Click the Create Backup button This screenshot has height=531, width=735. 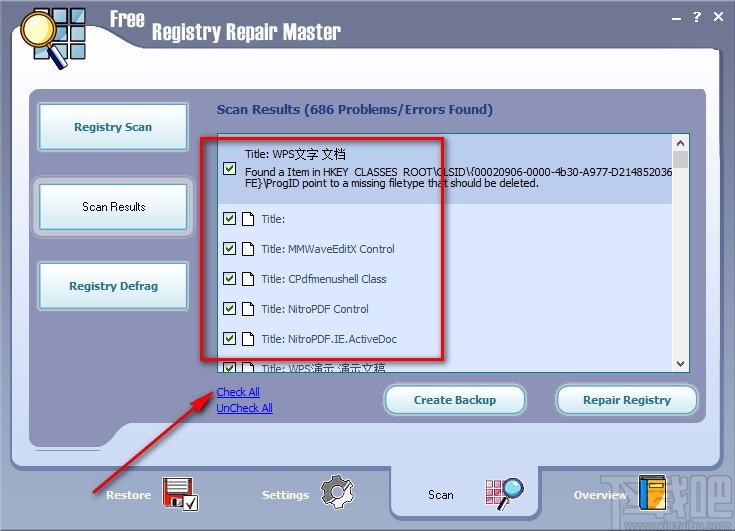tap(455, 400)
